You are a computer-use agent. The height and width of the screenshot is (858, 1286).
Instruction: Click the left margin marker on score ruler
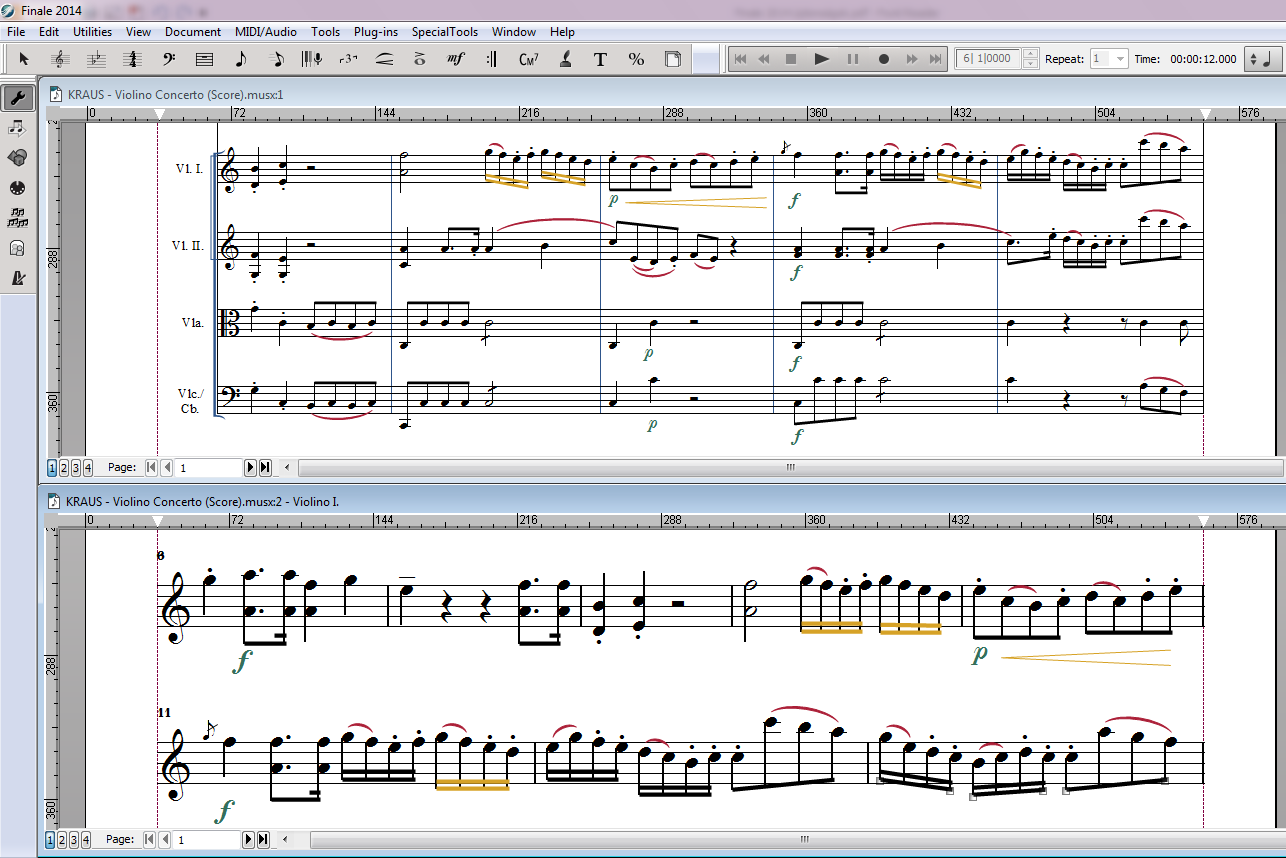158,115
